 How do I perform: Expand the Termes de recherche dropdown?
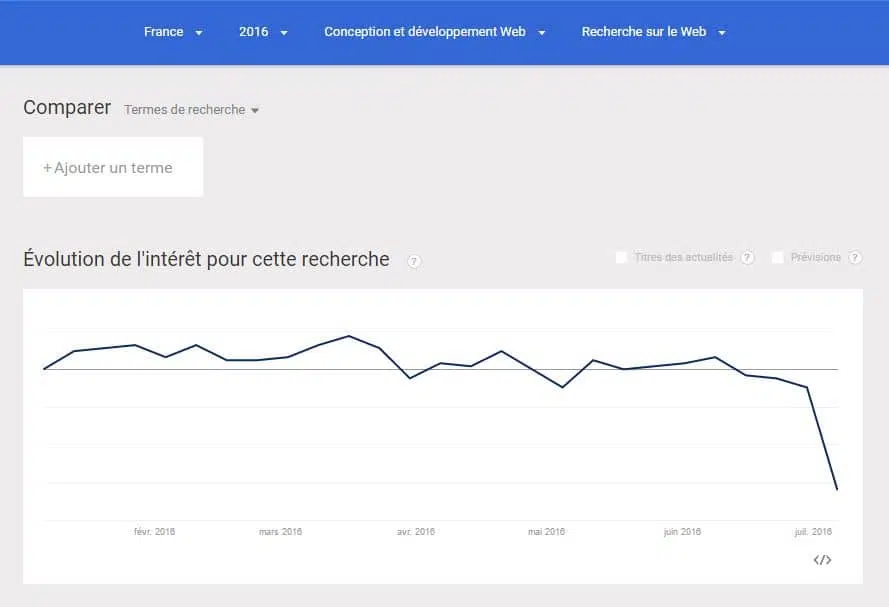tap(191, 110)
